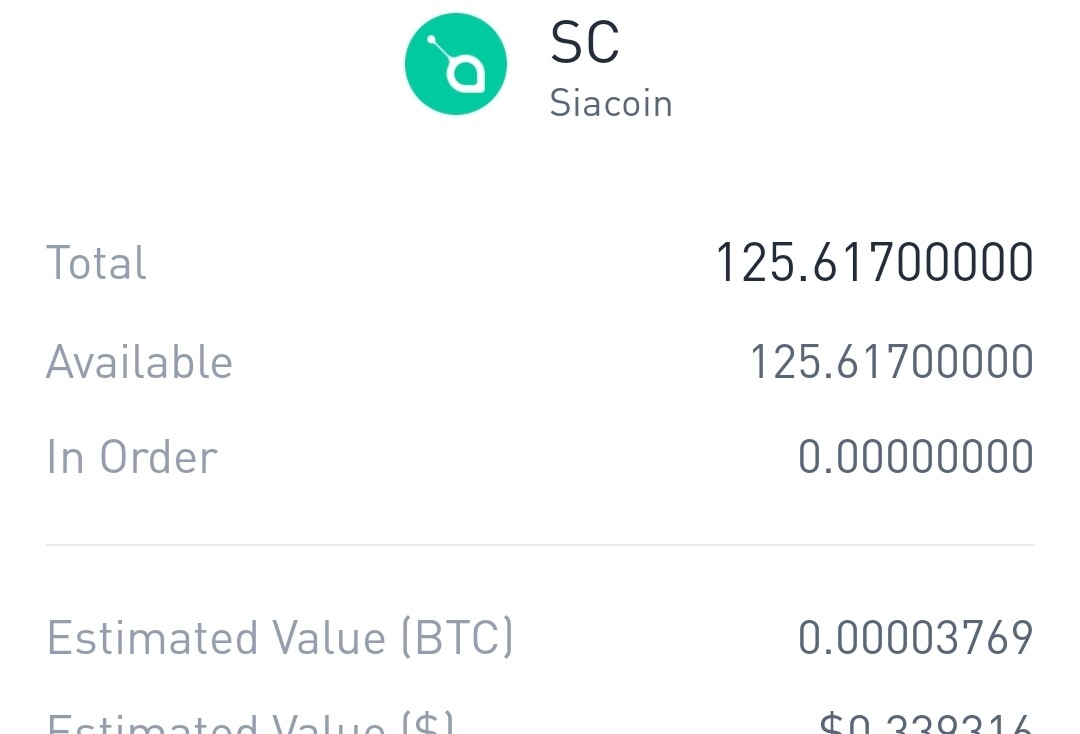Screen dimensions: 1080x734
Task: Select the In Order 0.00000000 value
Action: click(x=915, y=457)
